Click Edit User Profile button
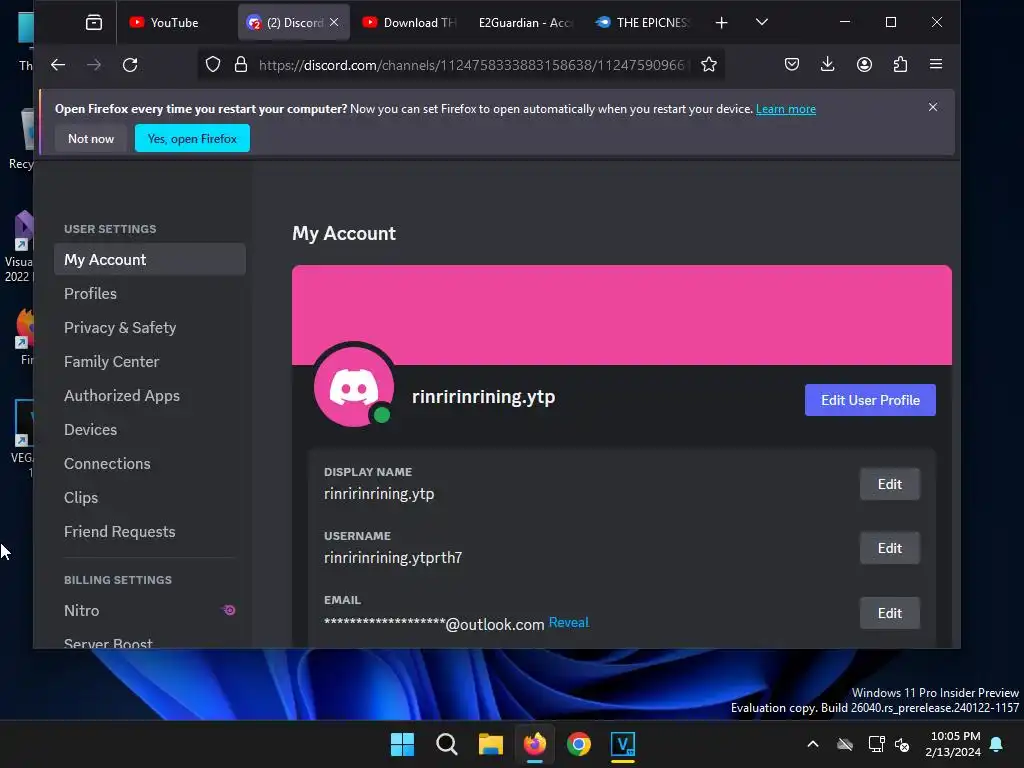This screenshot has height=768, width=1024. (870, 400)
